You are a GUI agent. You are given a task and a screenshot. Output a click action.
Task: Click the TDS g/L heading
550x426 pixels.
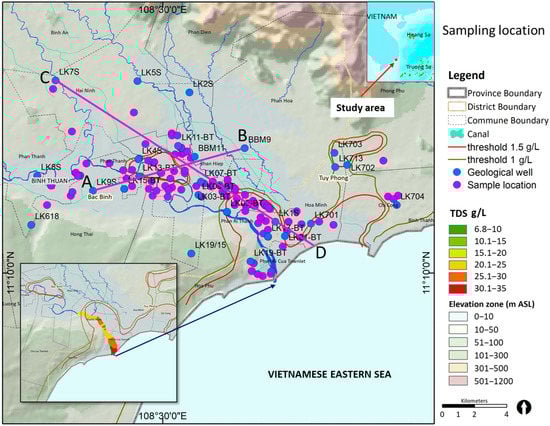point(468,213)
